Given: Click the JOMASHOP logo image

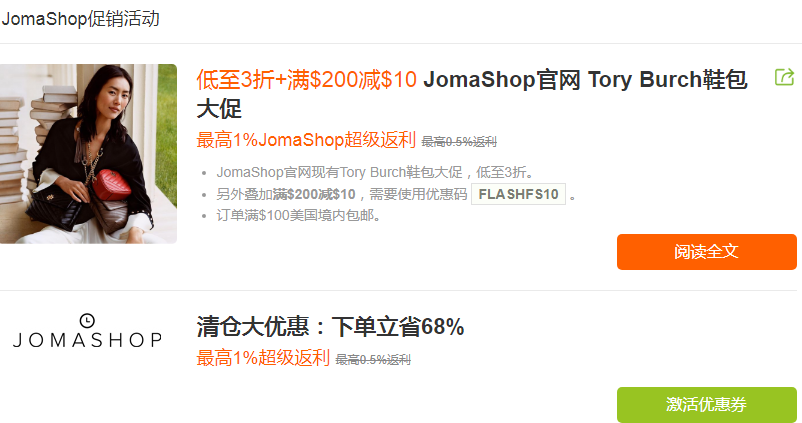Looking at the screenshot, I should coord(87,331).
